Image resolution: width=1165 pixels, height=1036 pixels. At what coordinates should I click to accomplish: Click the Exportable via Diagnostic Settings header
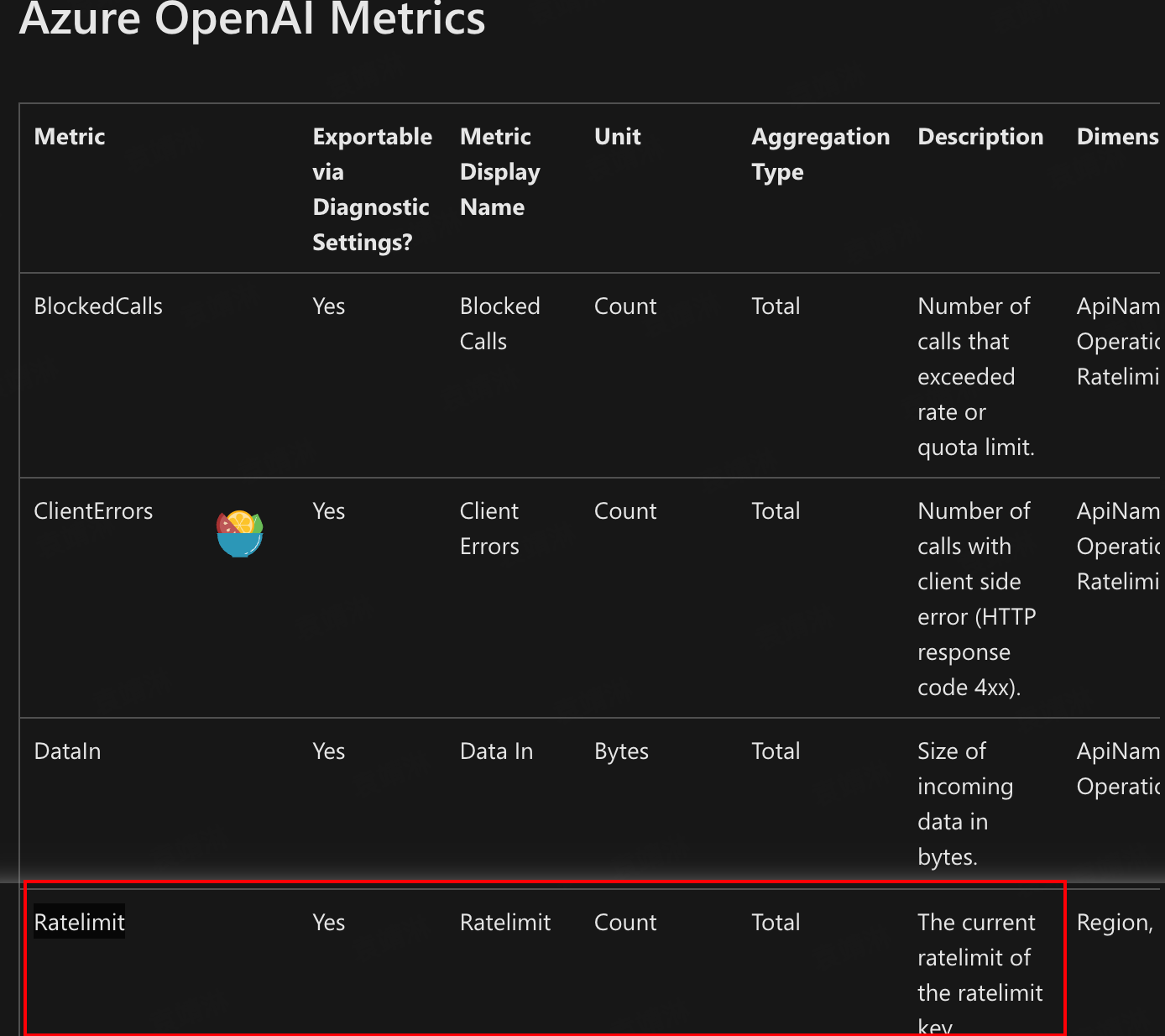[372, 189]
